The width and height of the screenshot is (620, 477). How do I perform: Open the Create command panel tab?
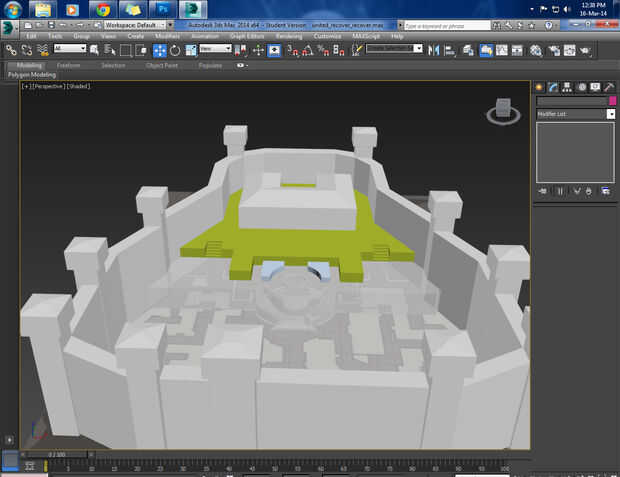pyautogui.click(x=539, y=87)
